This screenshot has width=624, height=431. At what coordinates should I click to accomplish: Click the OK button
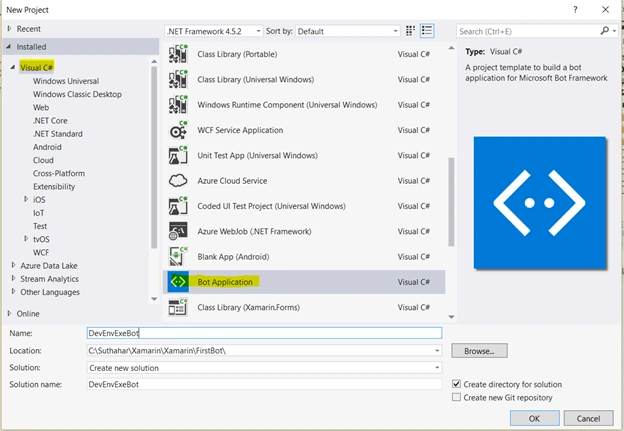click(x=534, y=418)
